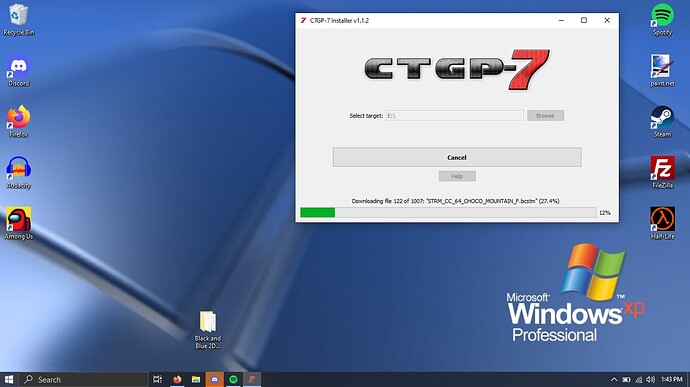Open the Discord desktop shortcut
This screenshot has height=387, width=690.
pyautogui.click(x=18, y=70)
